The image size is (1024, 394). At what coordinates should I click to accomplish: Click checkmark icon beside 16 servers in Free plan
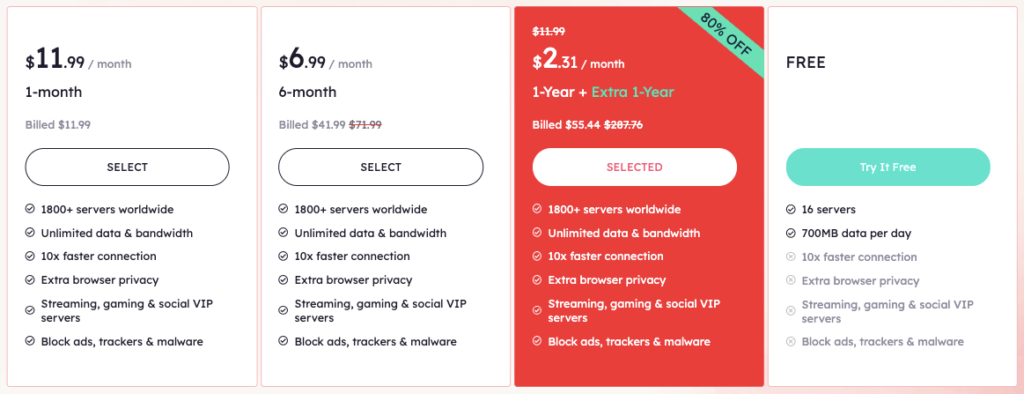tap(790, 210)
